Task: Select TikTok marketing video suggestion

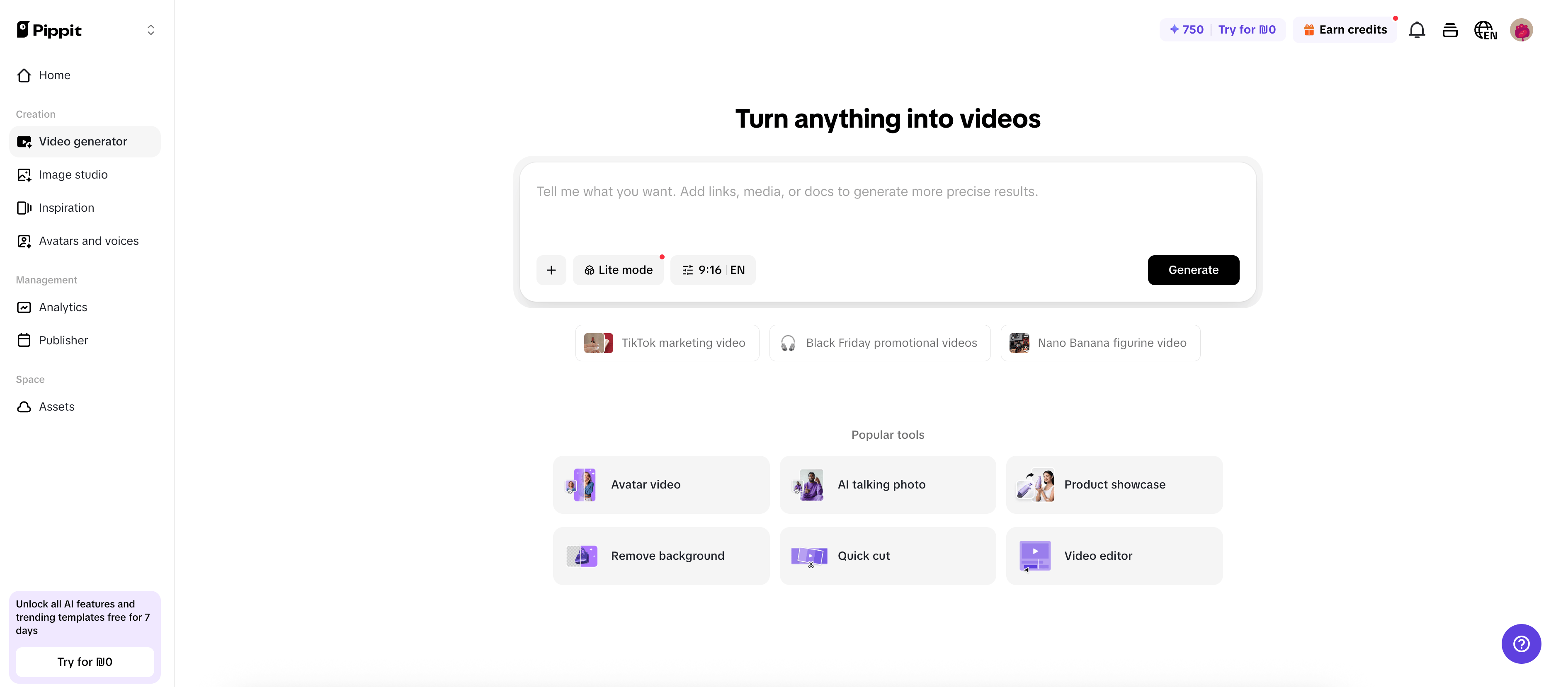Action: click(667, 343)
